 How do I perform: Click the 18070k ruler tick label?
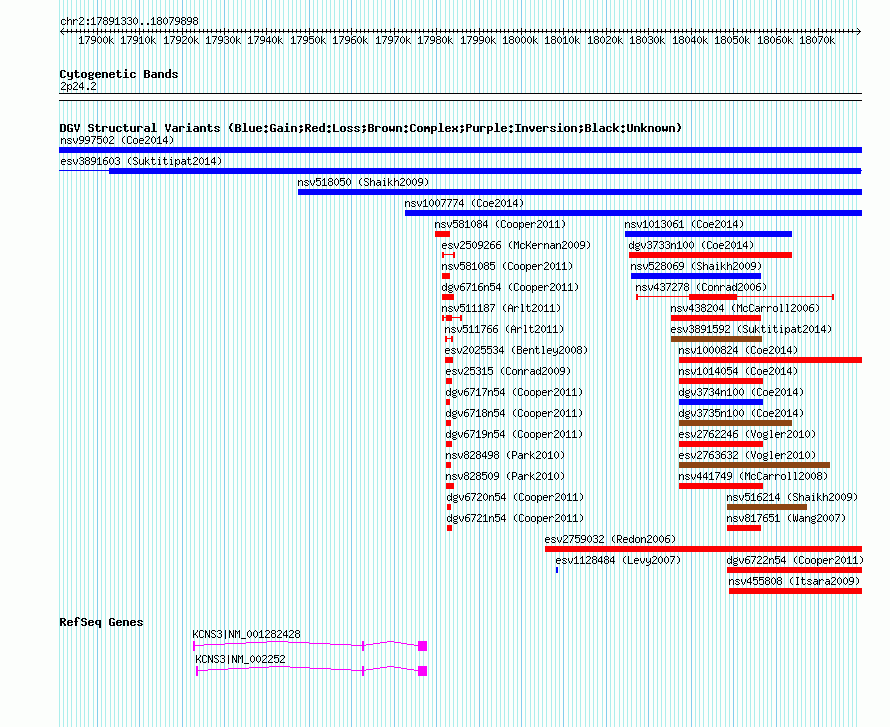coord(817,40)
